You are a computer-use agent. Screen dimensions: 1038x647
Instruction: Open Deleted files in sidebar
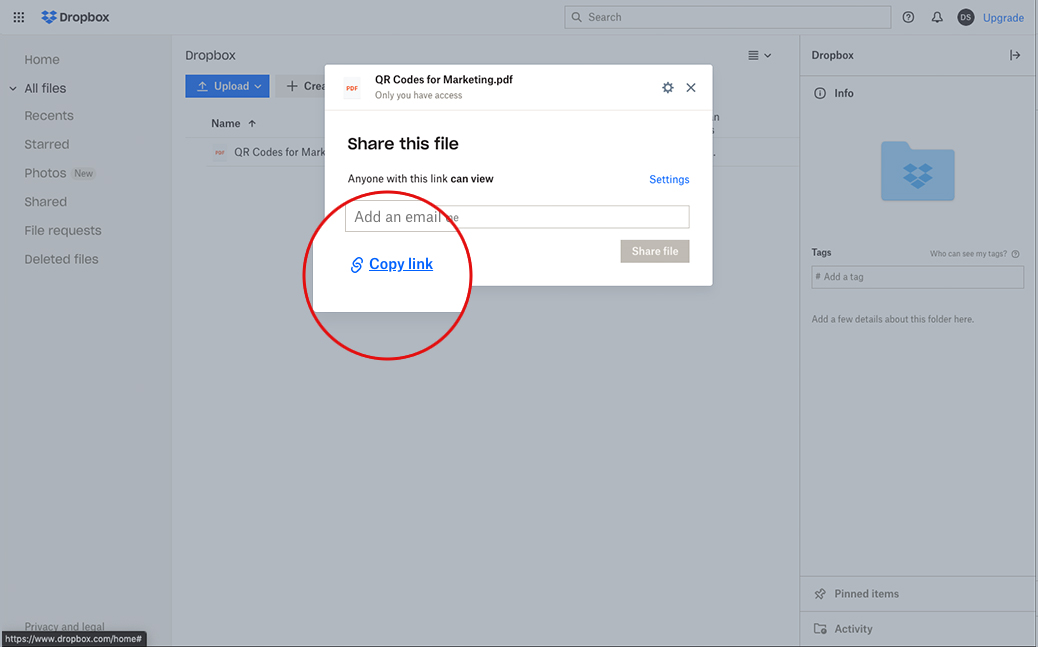tap(61, 259)
